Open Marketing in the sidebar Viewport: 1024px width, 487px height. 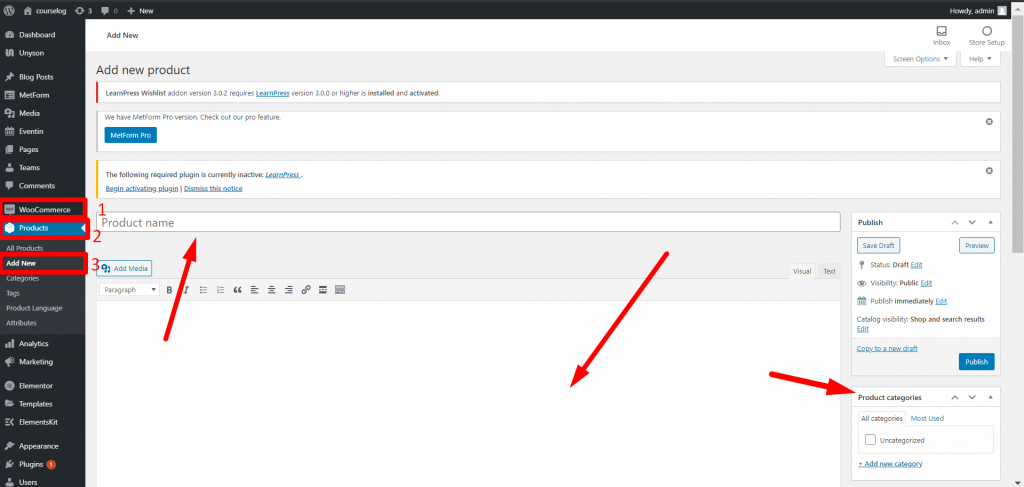36,362
